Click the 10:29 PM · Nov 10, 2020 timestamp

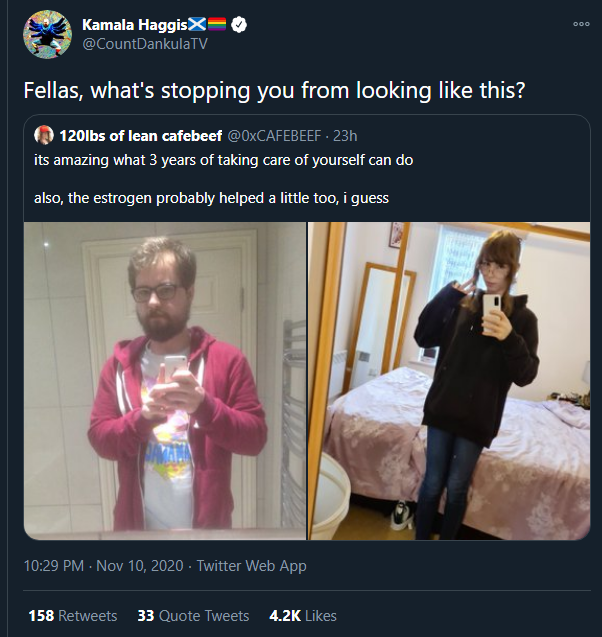[x=104, y=566]
